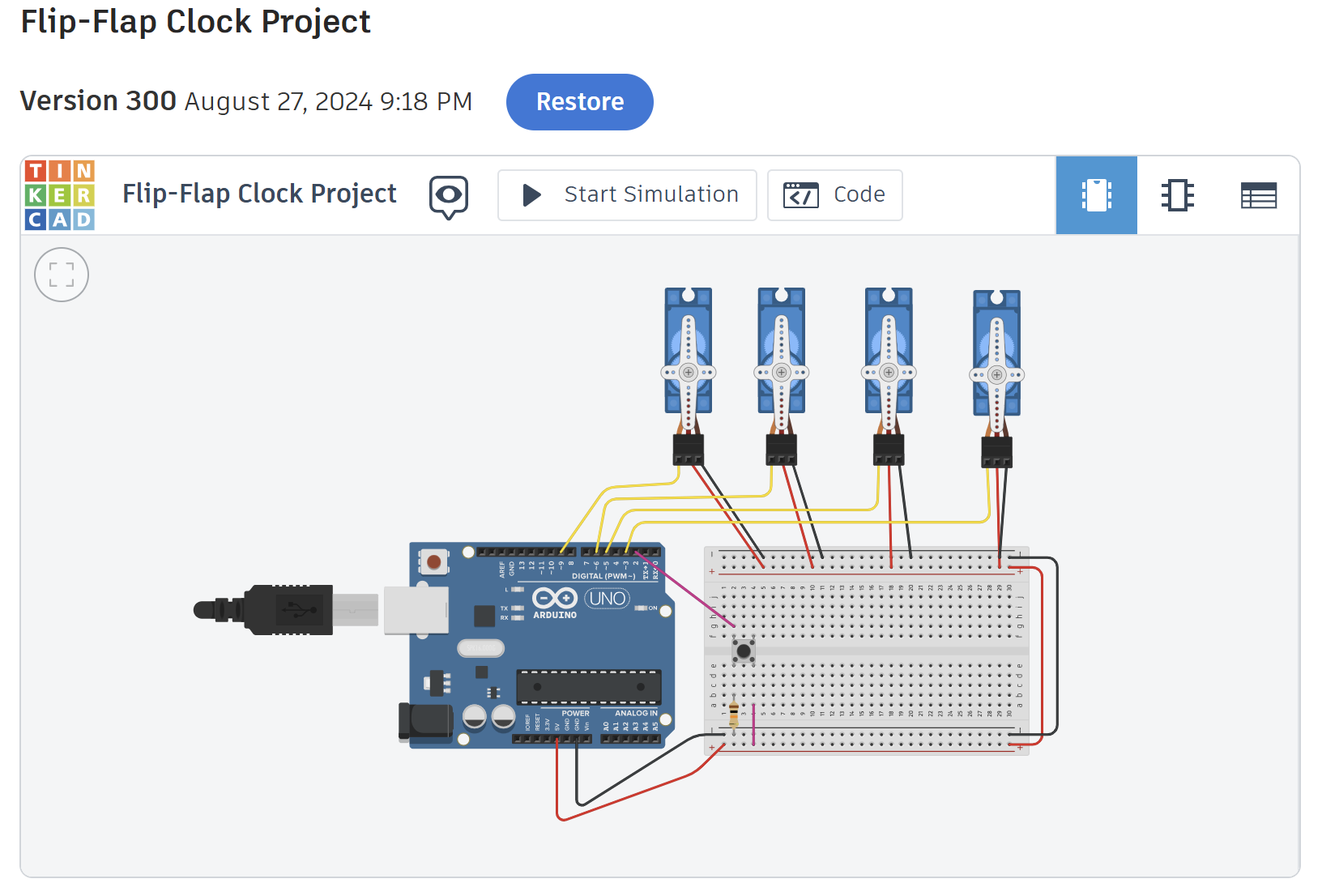Click the Tinkercad logo
The height and width of the screenshot is (896, 1322).
(x=60, y=195)
